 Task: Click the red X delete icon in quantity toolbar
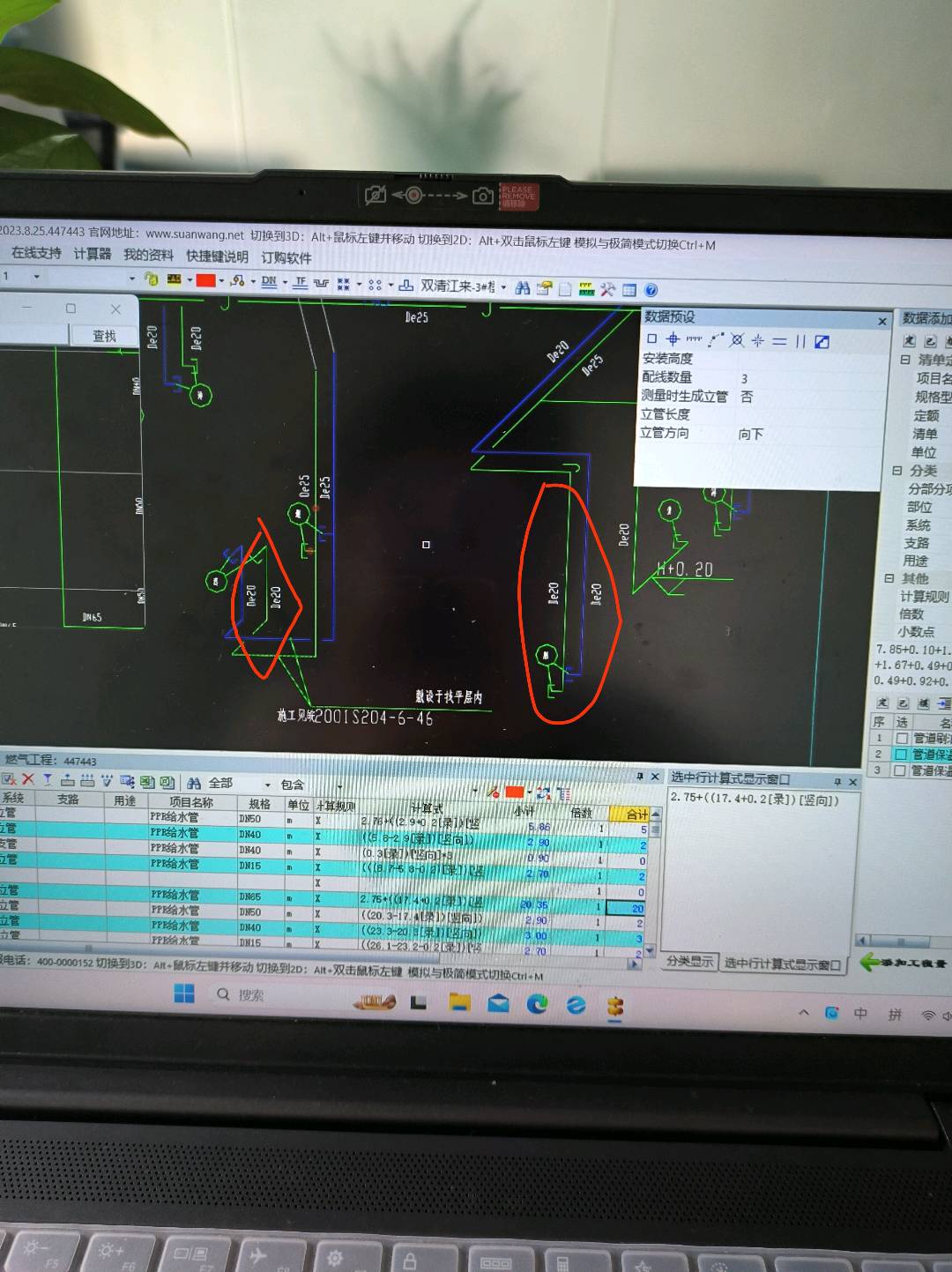coord(28,779)
